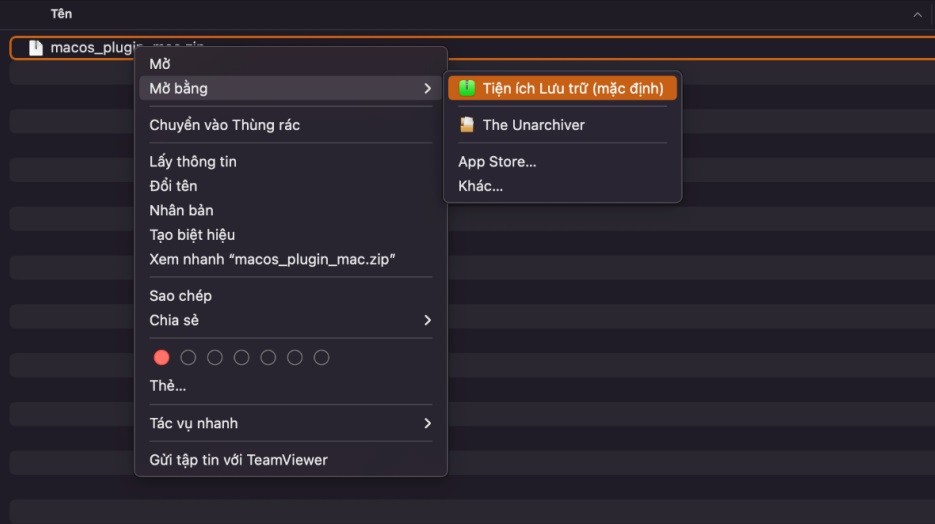Choose Khác... in Open With submenu
The width and height of the screenshot is (935, 524).
click(x=562, y=186)
